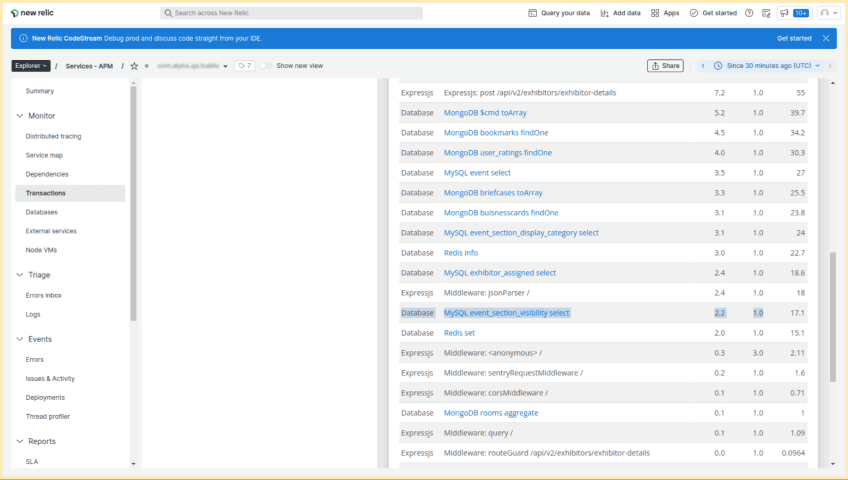Open Logs in the sidebar
848x480 pixels.
[x=33, y=314]
